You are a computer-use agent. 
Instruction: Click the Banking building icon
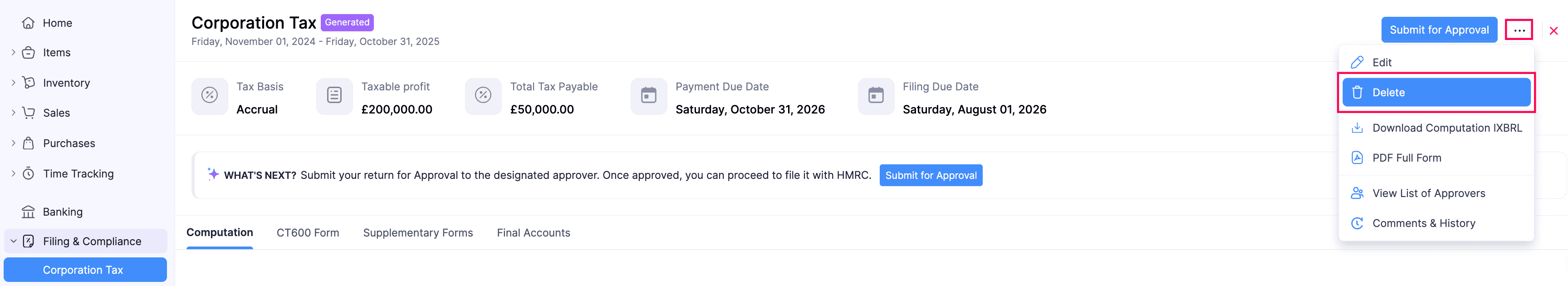click(28, 212)
